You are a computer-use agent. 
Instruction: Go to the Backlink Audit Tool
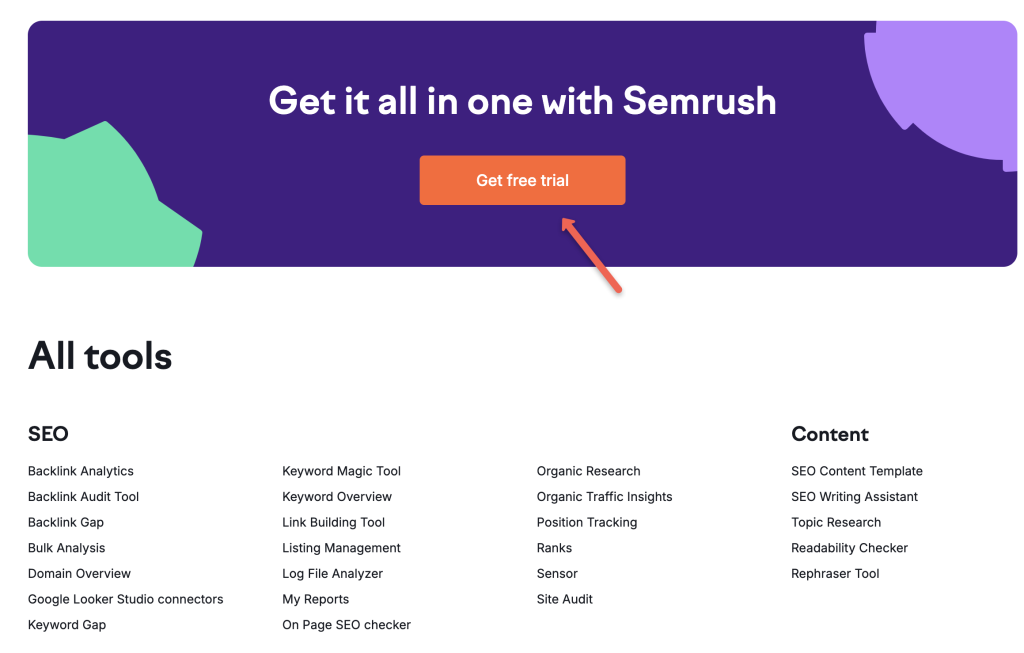pos(84,496)
